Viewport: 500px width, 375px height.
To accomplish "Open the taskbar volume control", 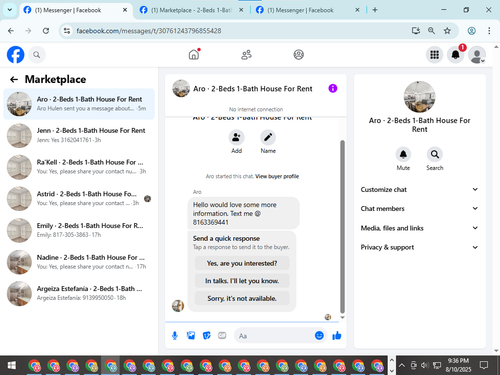I will pyautogui.click(x=424, y=365).
